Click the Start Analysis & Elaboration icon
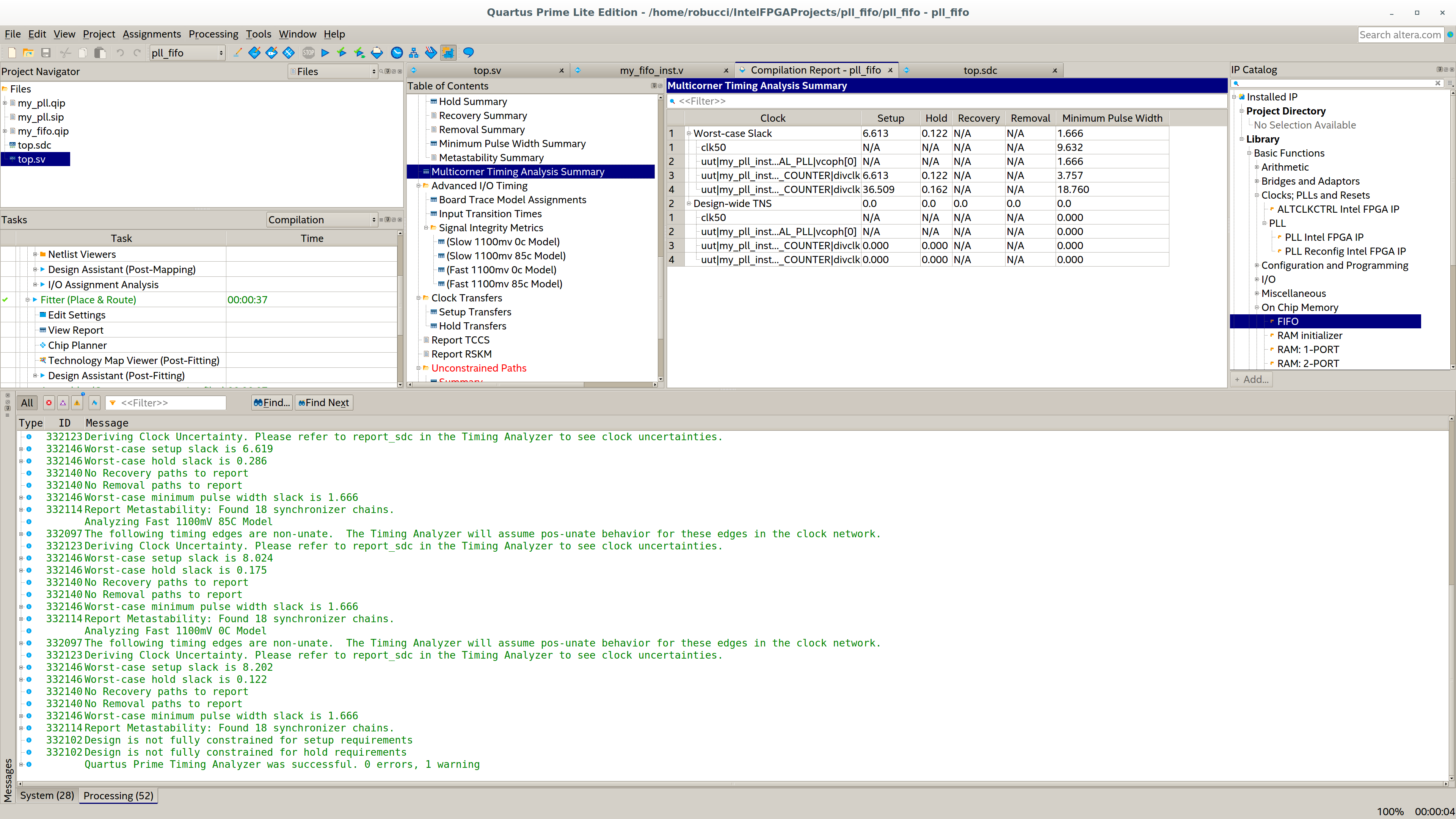The width and height of the screenshot is (1456, 819). 341,53
